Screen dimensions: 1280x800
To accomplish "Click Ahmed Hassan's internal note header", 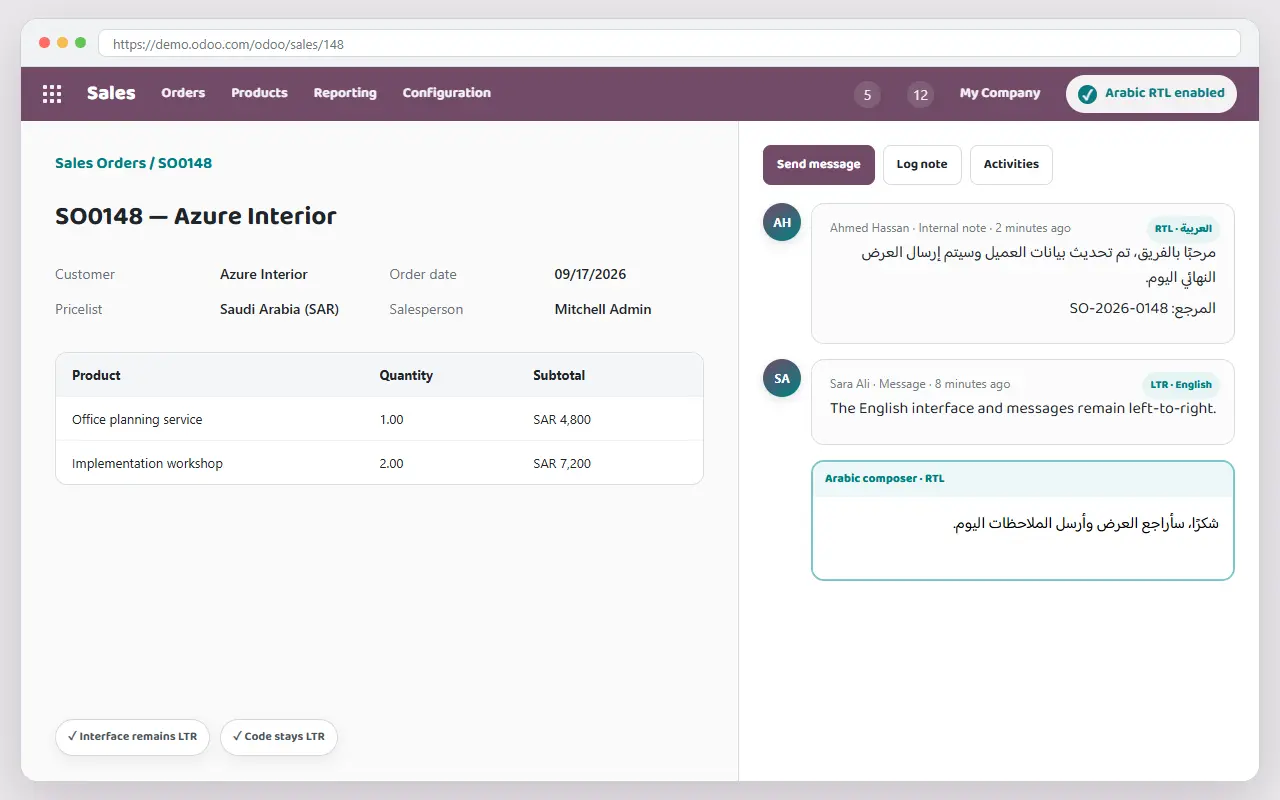I will pyautogui.click(x=950, y=229).
